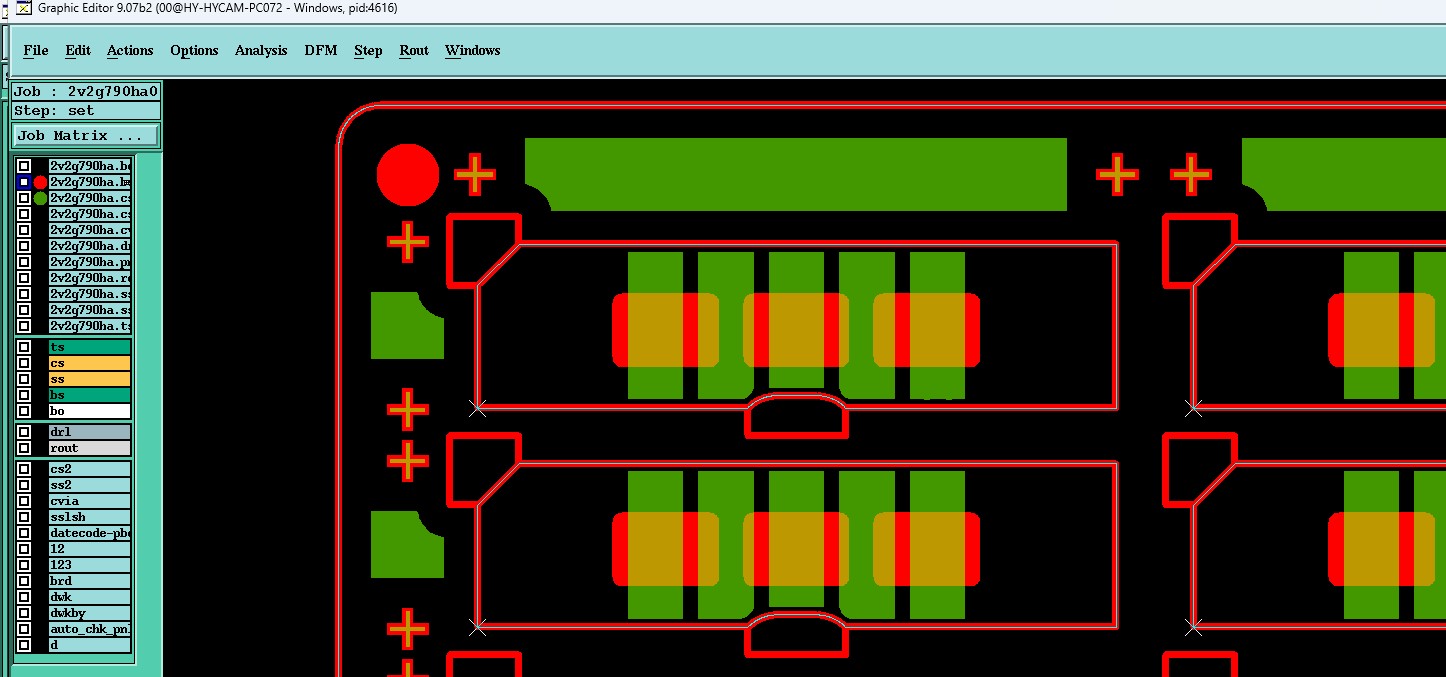
Task: Click the large red circle on the canvas
Action: pyautogui.click(x=407, y=175)
